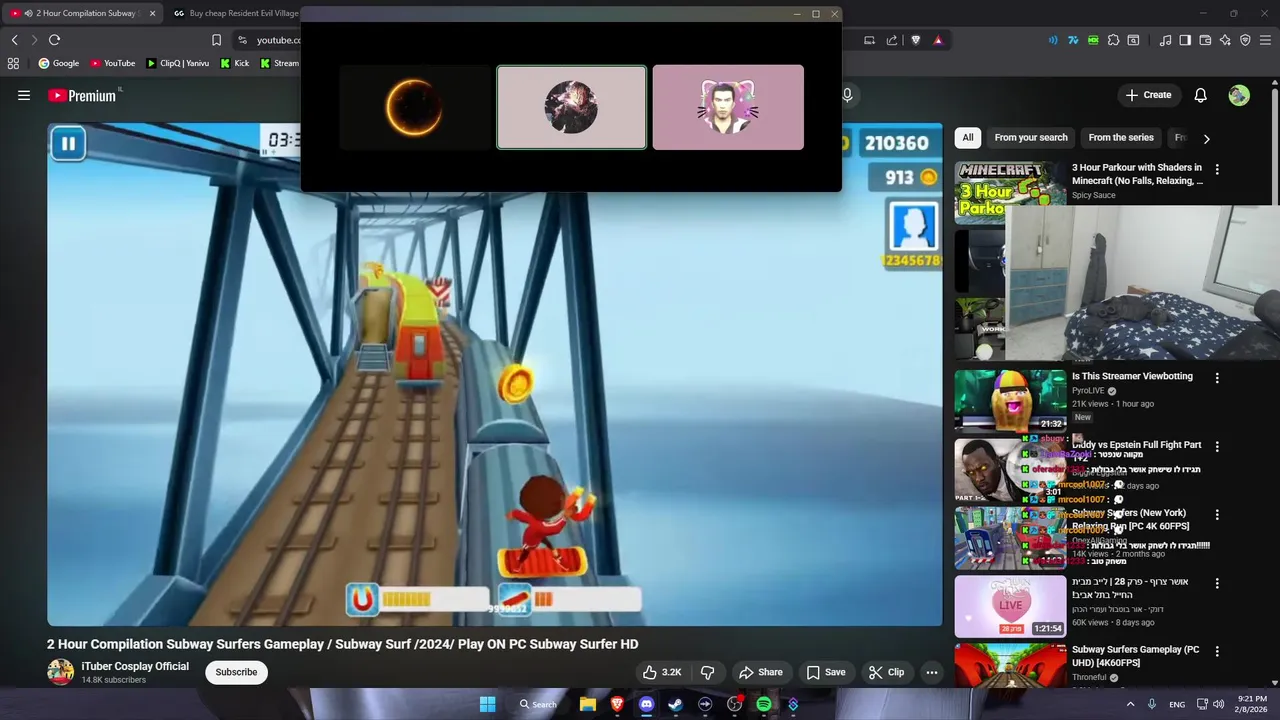Open Steam from the taskbar
1280x720 pixels.
click(x=675, y=704)
